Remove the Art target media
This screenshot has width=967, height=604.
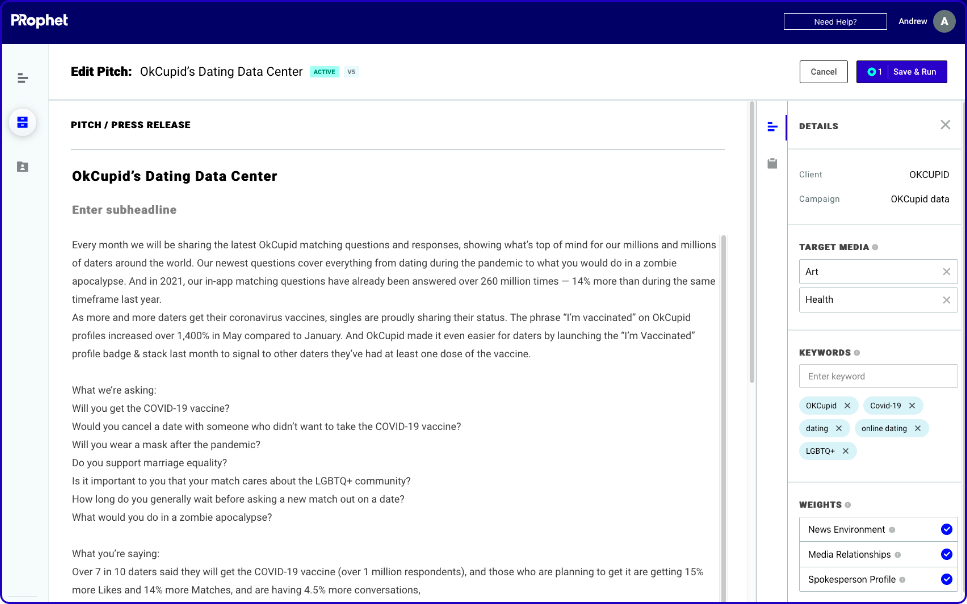pos(947,271)
